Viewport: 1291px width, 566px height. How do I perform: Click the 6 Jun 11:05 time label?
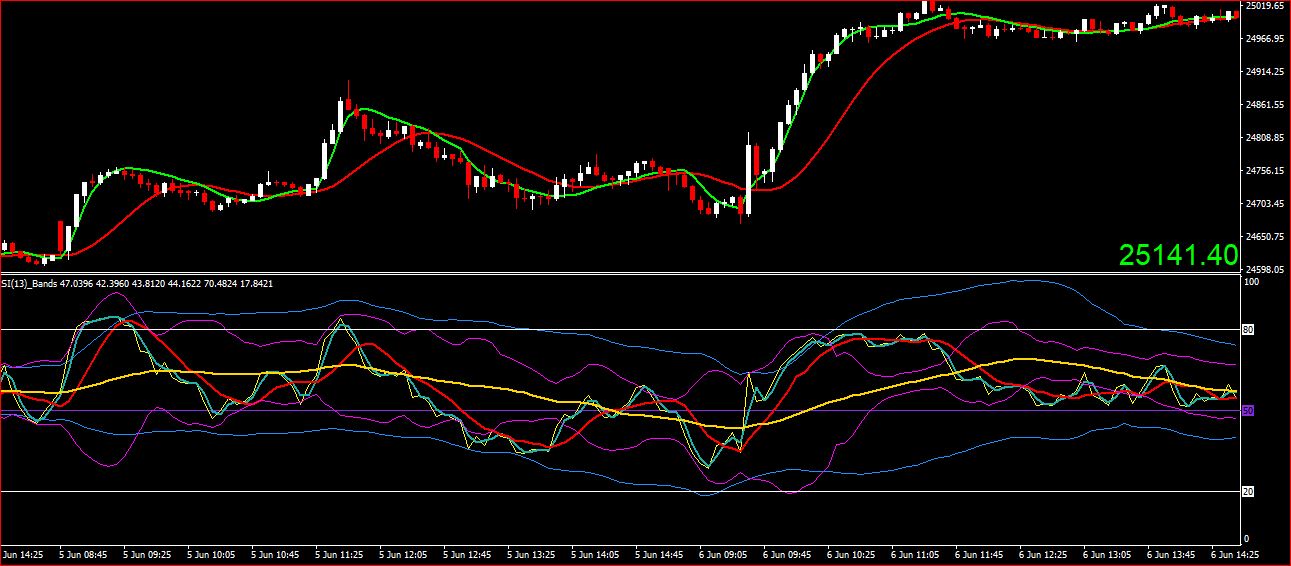tap(916, 553)
